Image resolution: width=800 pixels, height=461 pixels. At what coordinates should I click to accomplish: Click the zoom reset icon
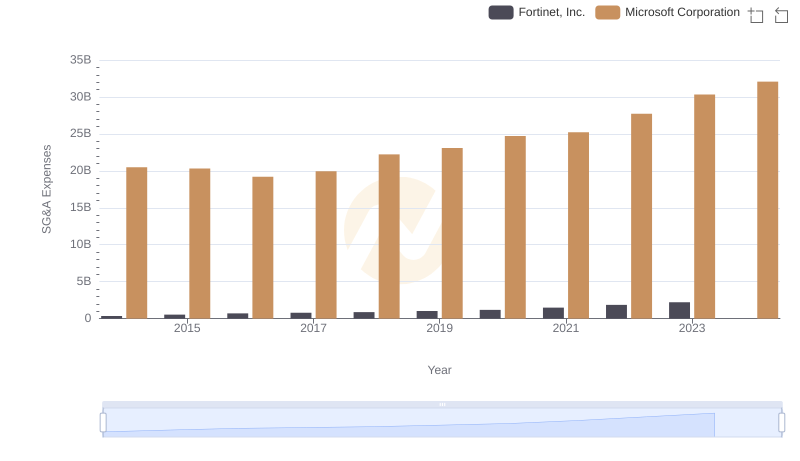[x=781, y=15]
